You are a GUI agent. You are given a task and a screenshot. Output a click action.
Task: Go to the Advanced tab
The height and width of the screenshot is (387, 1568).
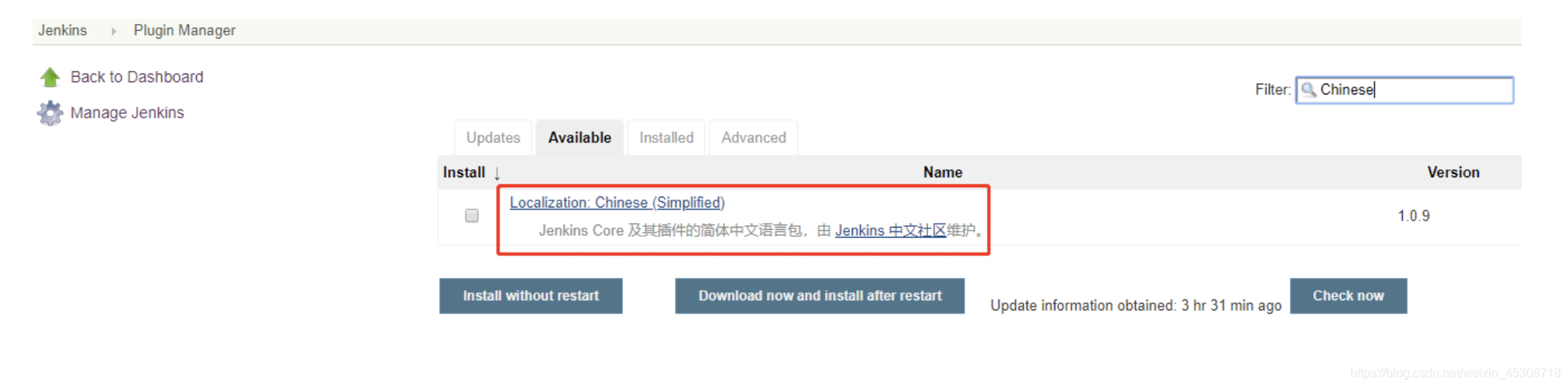coord(754,138)
